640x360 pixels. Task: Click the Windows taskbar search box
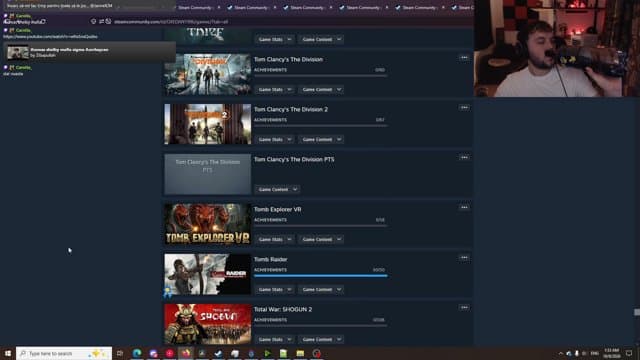point(64,353)
